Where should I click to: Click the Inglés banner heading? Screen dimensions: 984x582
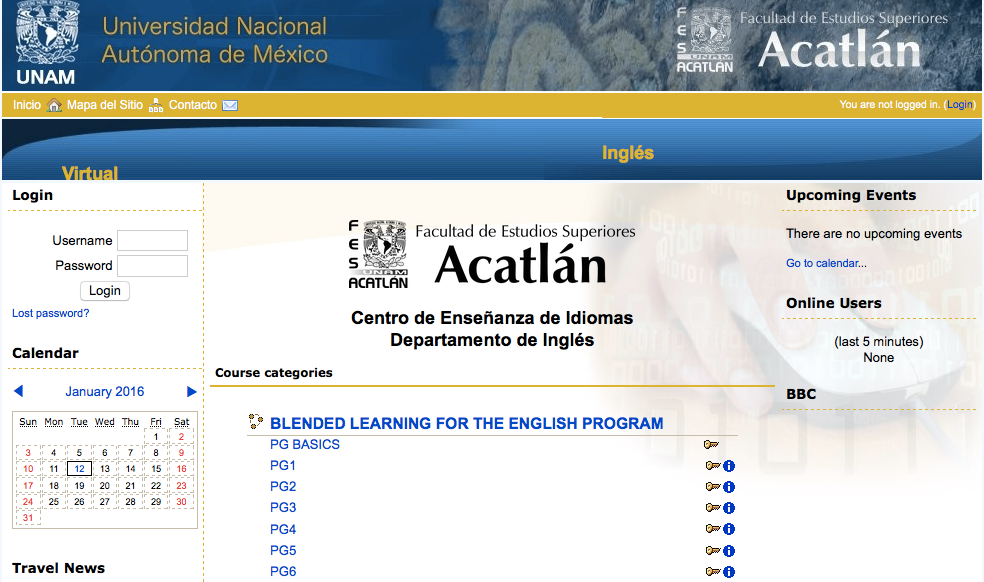coord(628,153)
